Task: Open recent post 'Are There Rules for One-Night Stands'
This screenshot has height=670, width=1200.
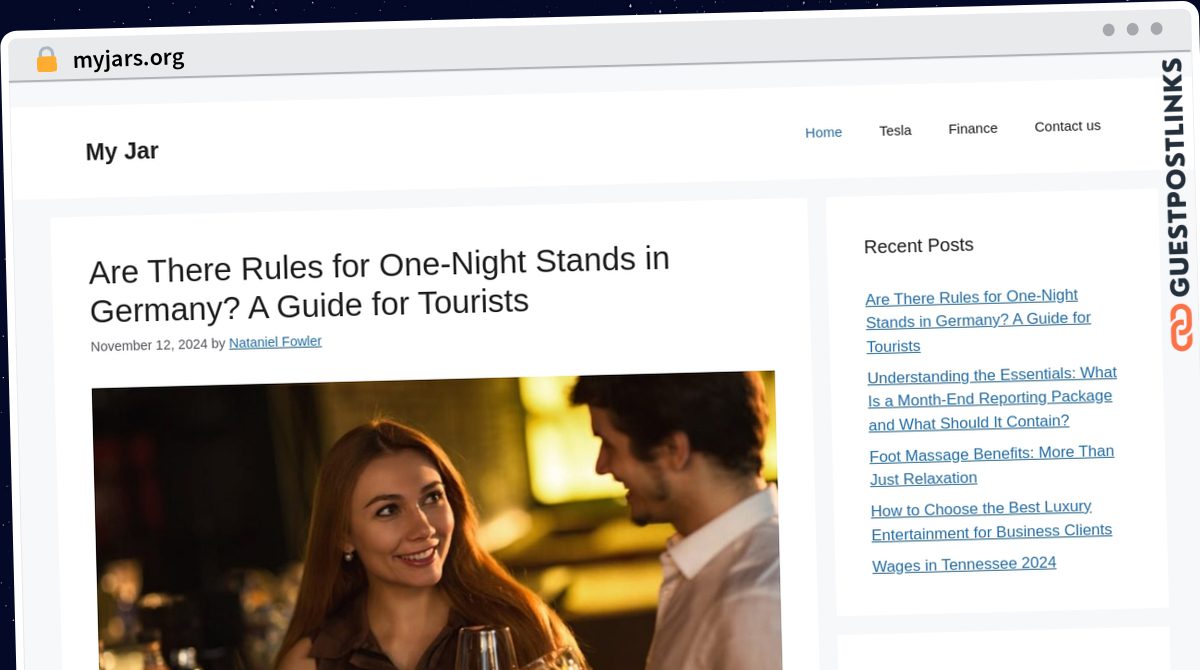Action: coord(978,320)
